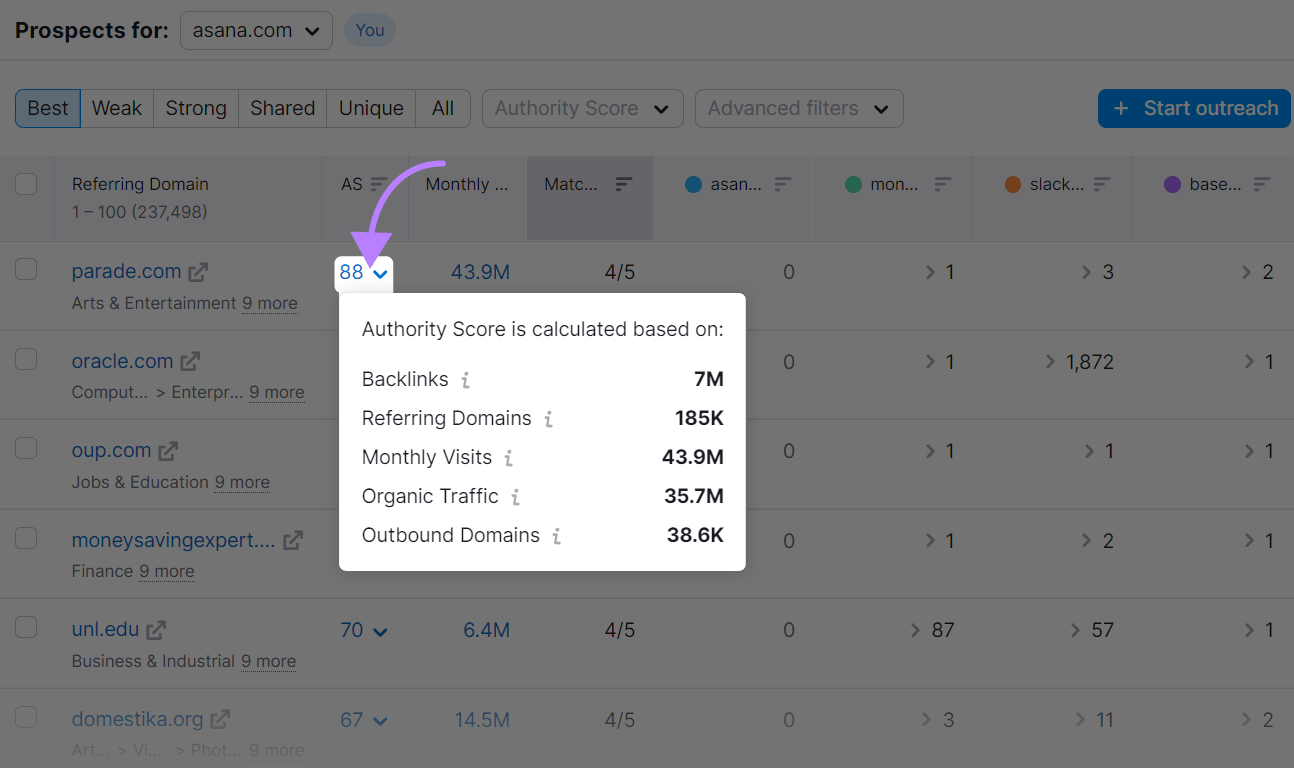Show 9 more categories for unl.edu
The image size is (1294, 768).
(x=268, y=661)
